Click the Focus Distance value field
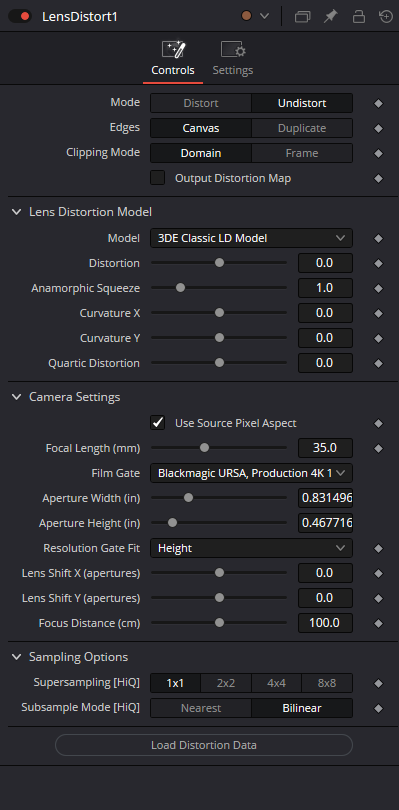 (325, 623)
